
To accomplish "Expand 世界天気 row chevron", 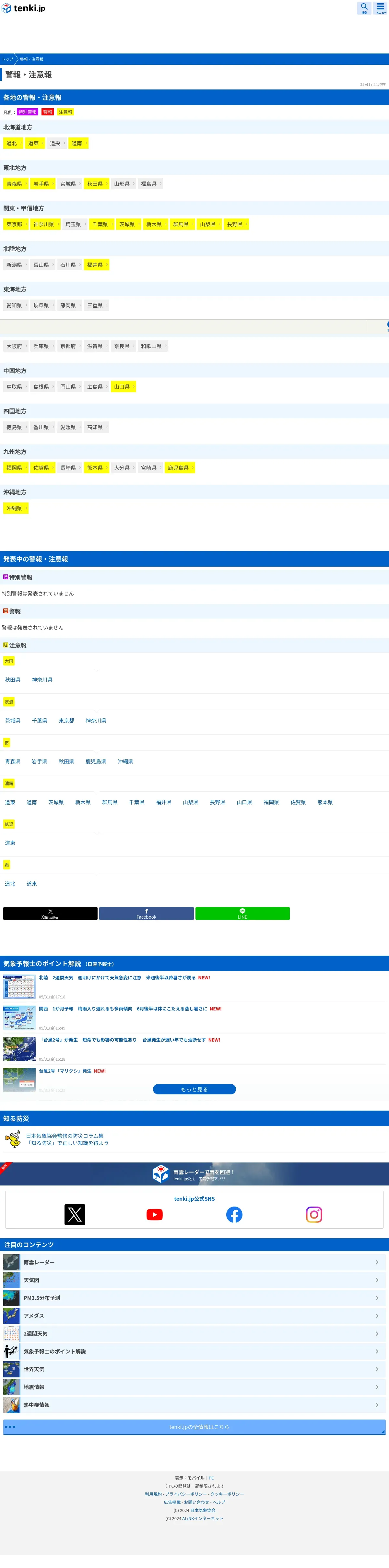I will (377, 1369).
